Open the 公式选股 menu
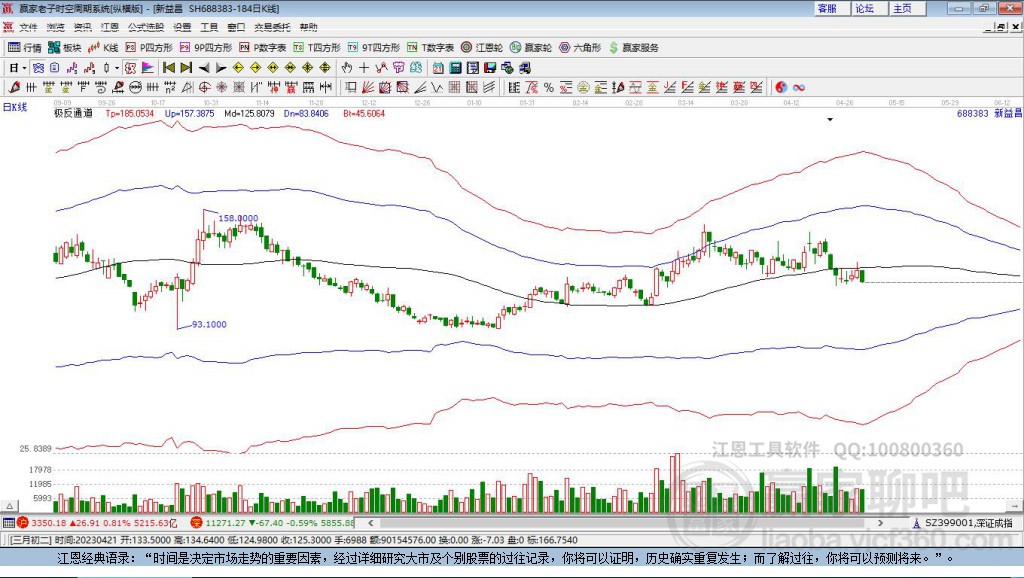The width and height of the screenshot is (1024, 578). coord(144,27)
